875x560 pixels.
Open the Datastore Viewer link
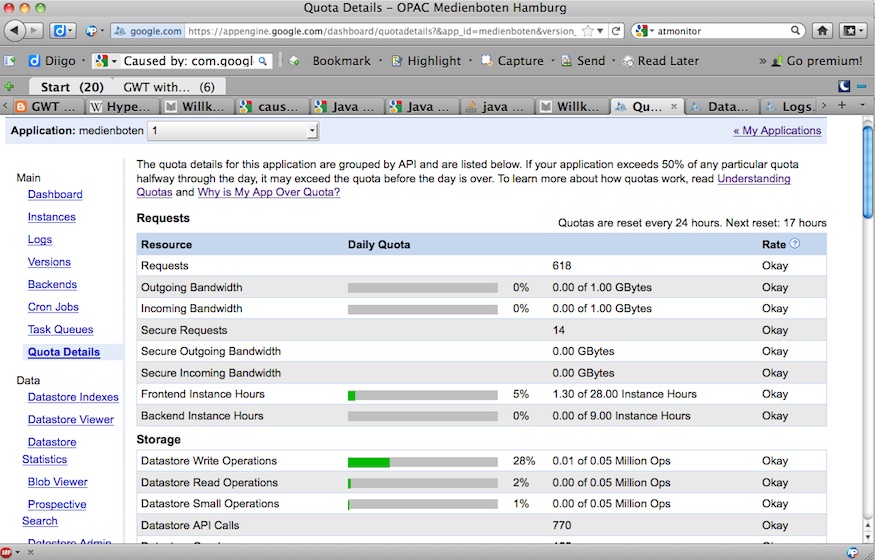tap(71, 419)
